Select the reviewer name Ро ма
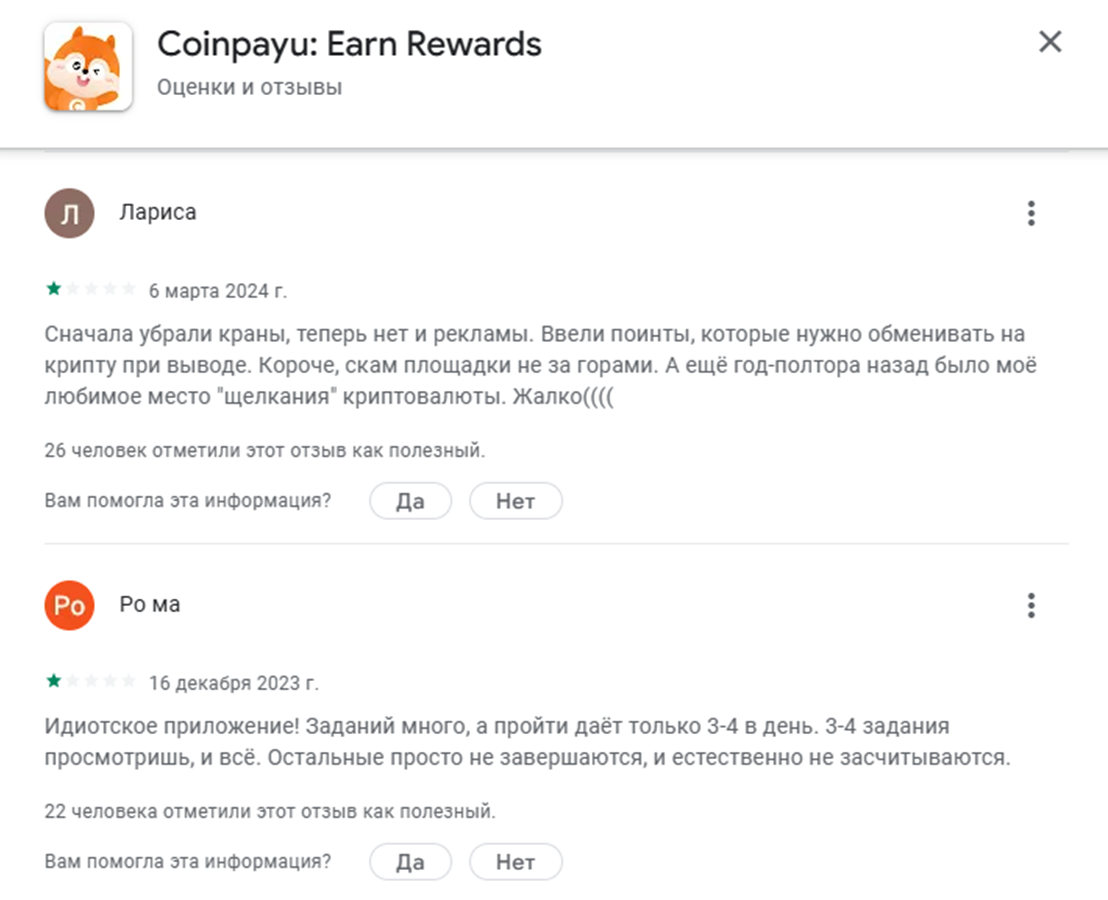Image resolution: width=1108 pixels, height=900 pixels. tap(149, 605)
